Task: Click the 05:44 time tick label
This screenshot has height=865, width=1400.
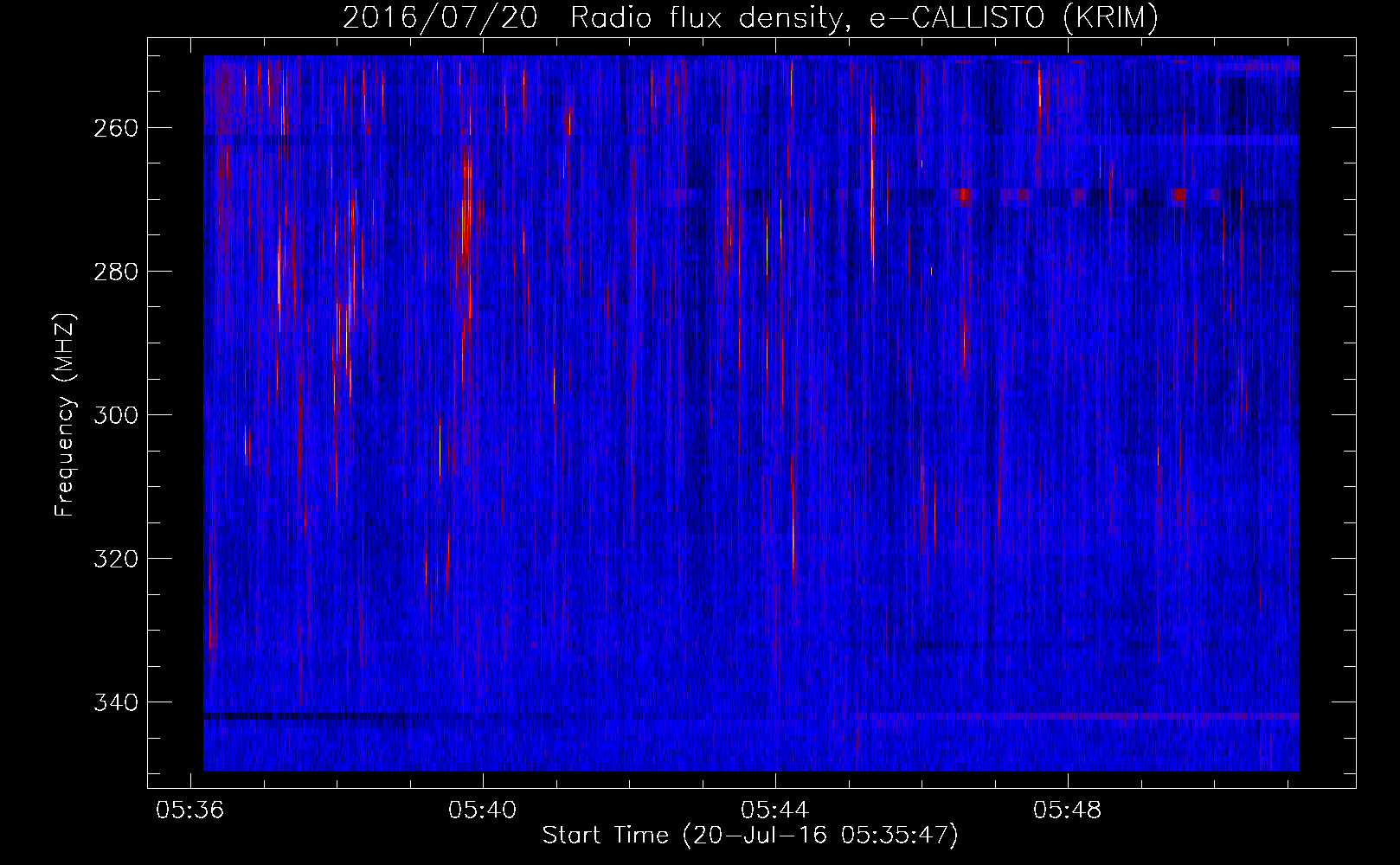Action: 775,811
